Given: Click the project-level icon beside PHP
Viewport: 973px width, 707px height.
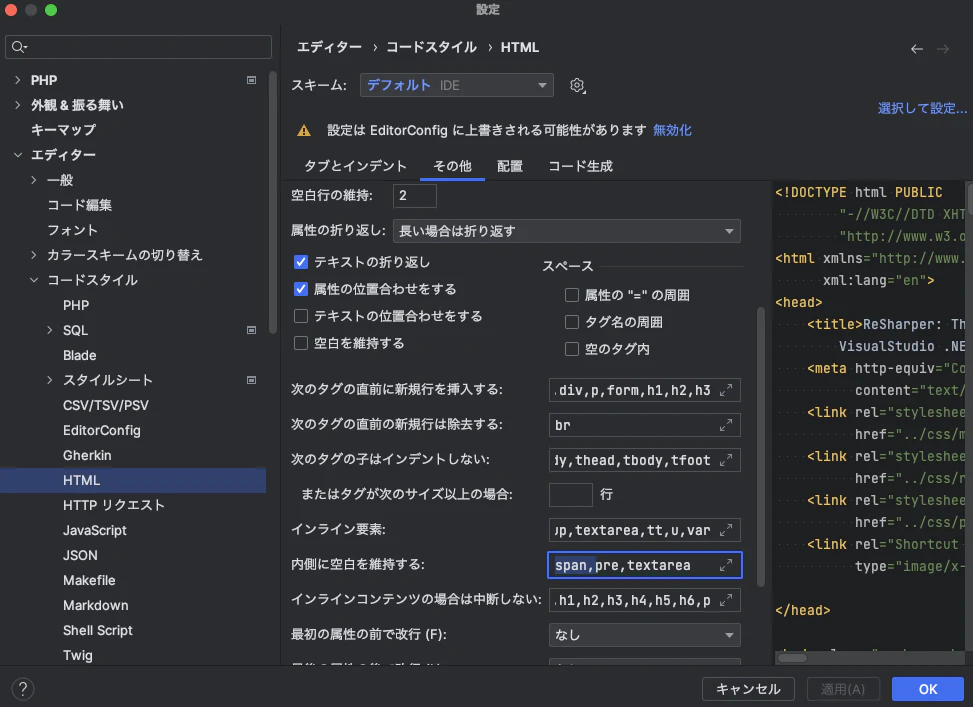Looking at the screenshot, I should point(251,80).
